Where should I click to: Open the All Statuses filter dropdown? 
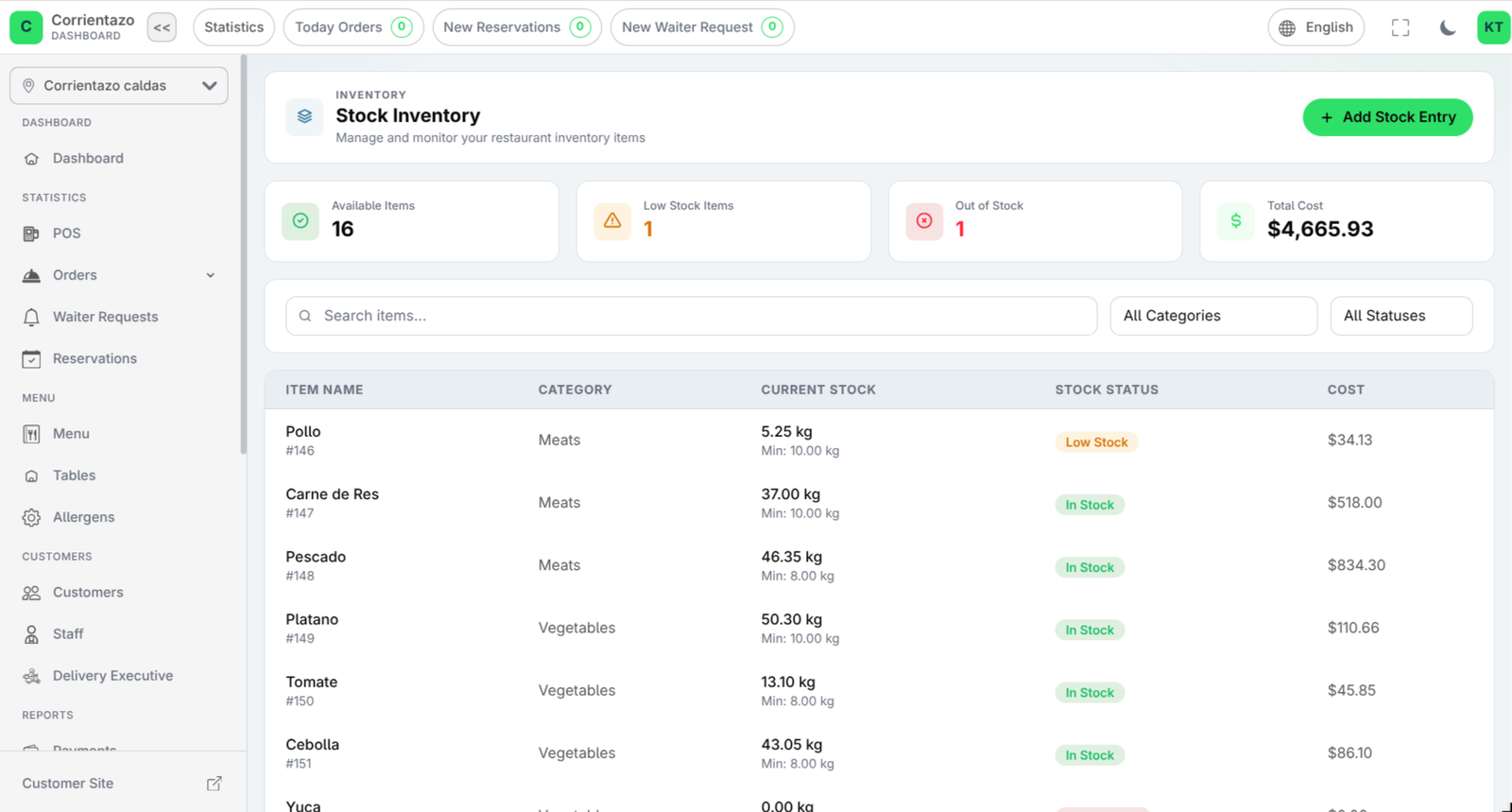(1401, 316)
